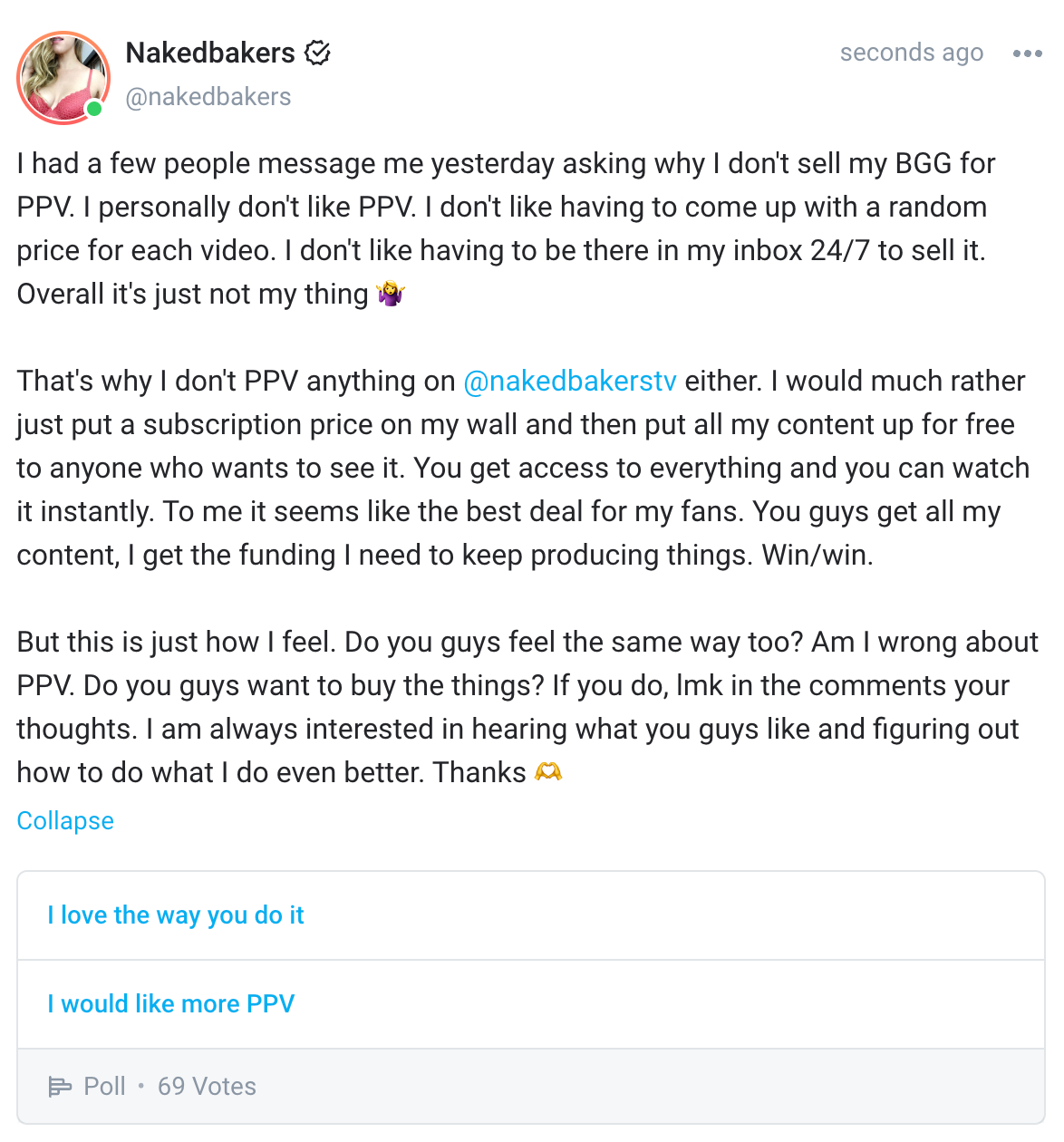
Task: Vote "I love the way you do it"
Action: (x=176, y=915)
